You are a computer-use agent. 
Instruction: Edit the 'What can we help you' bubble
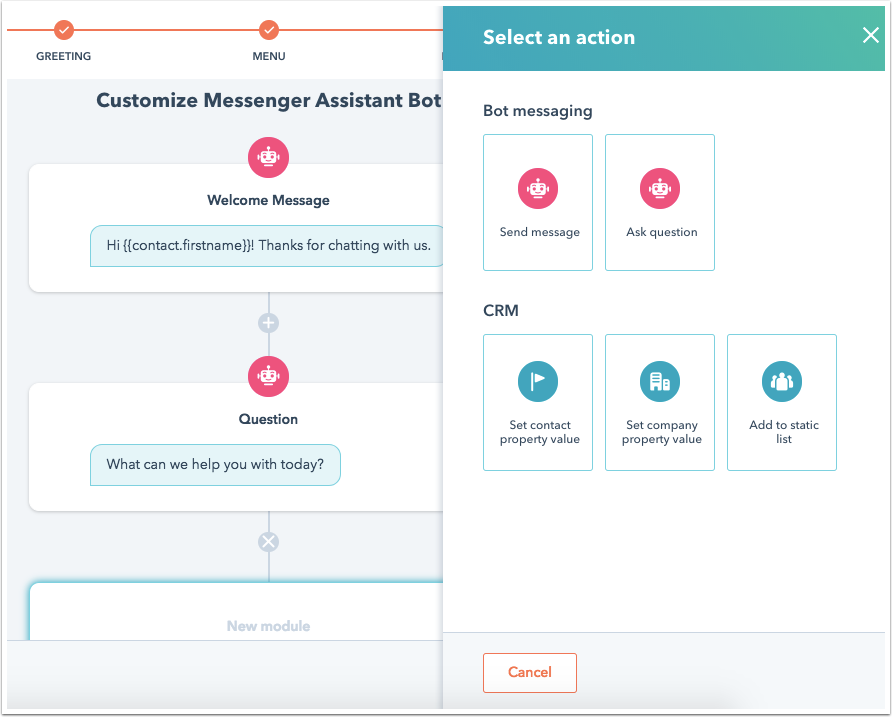pos(215,465)
